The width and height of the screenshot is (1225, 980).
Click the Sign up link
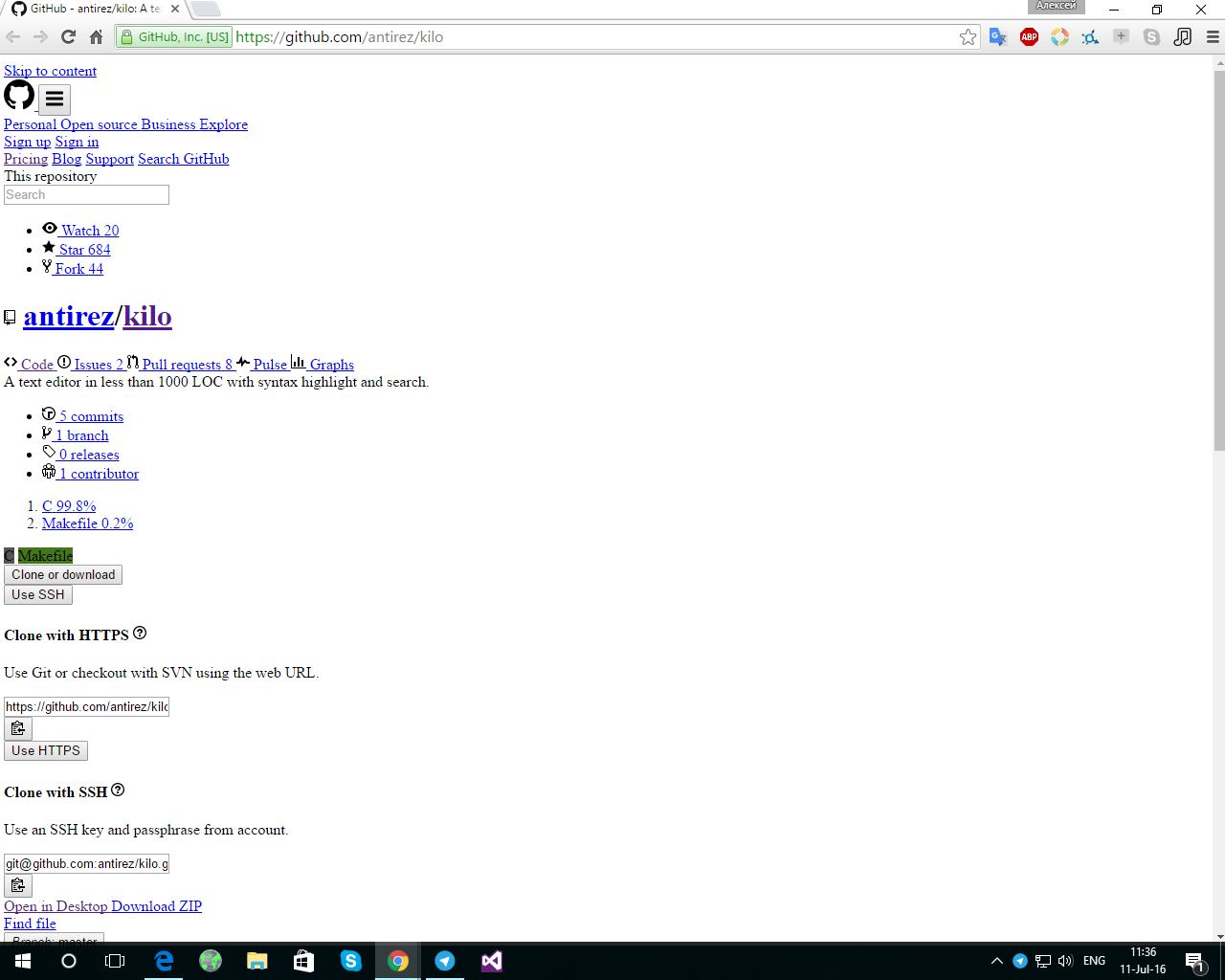tap(27, 142)
